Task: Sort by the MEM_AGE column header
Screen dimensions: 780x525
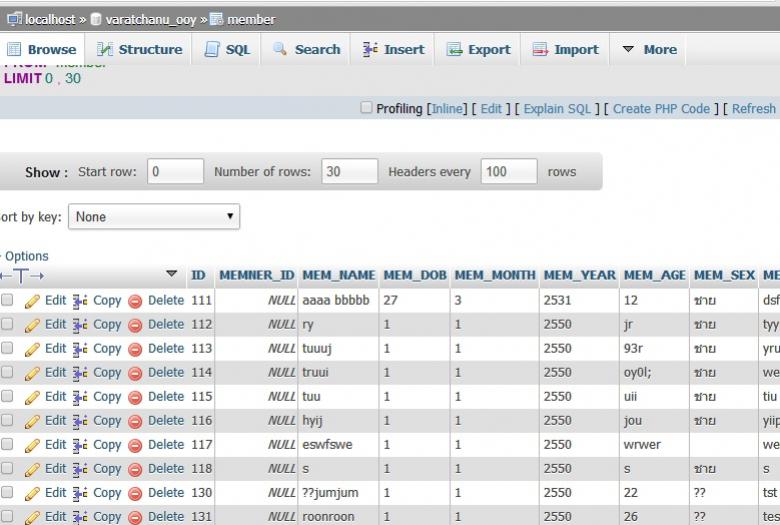Action: point(655,275)
